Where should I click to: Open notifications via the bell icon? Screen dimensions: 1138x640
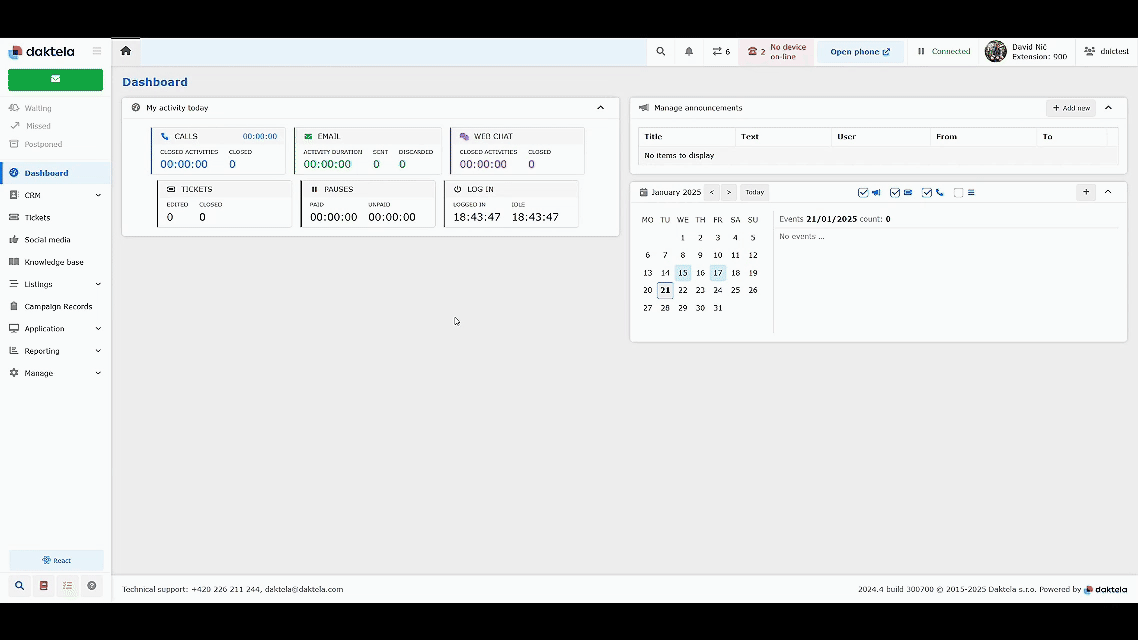pyautogui.click(x=689, y=52)
